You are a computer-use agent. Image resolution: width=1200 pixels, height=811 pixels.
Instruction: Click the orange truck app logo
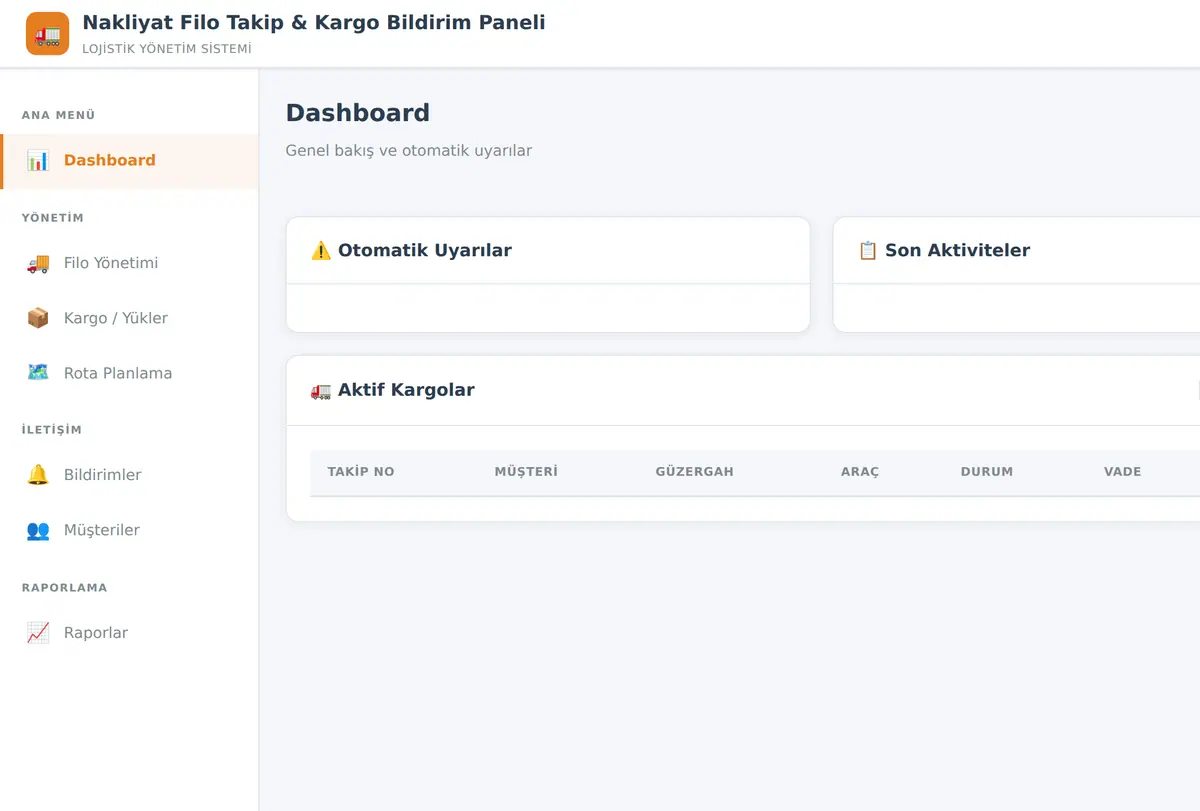pyautogui.click(x=47, y=34)
